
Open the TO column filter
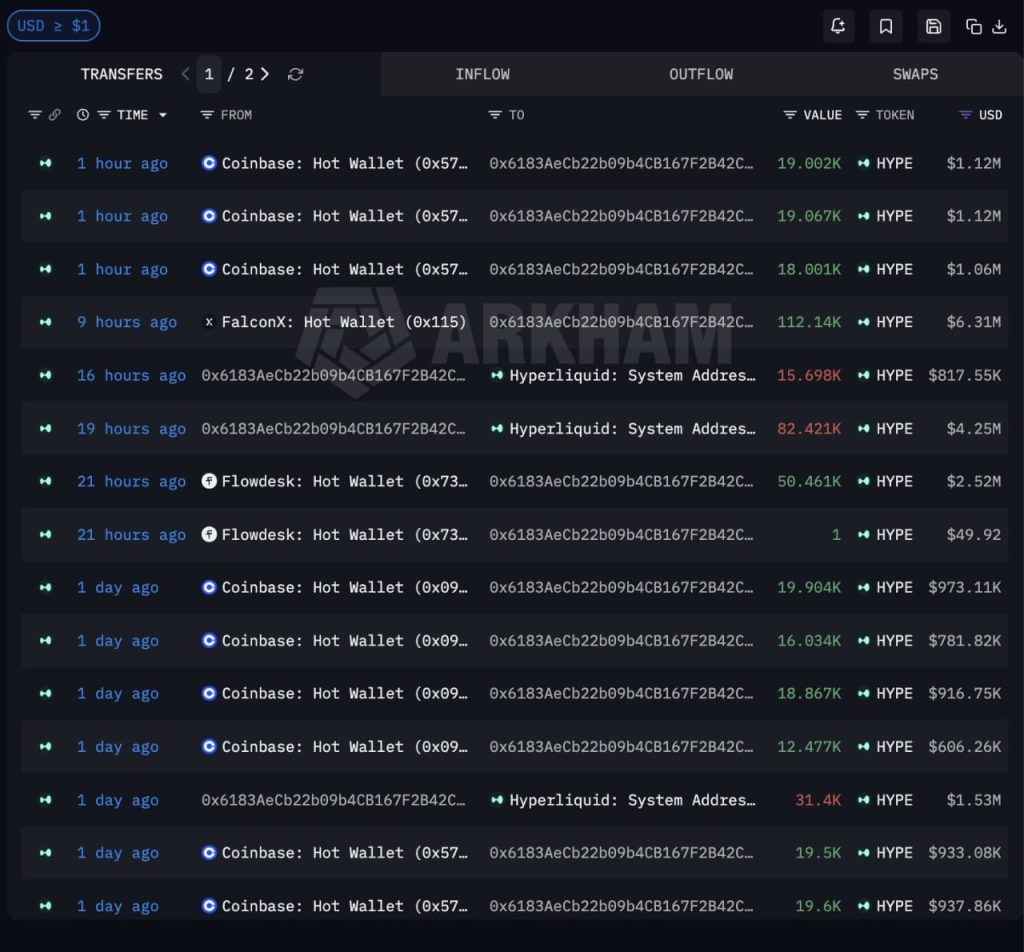point(495,115)
